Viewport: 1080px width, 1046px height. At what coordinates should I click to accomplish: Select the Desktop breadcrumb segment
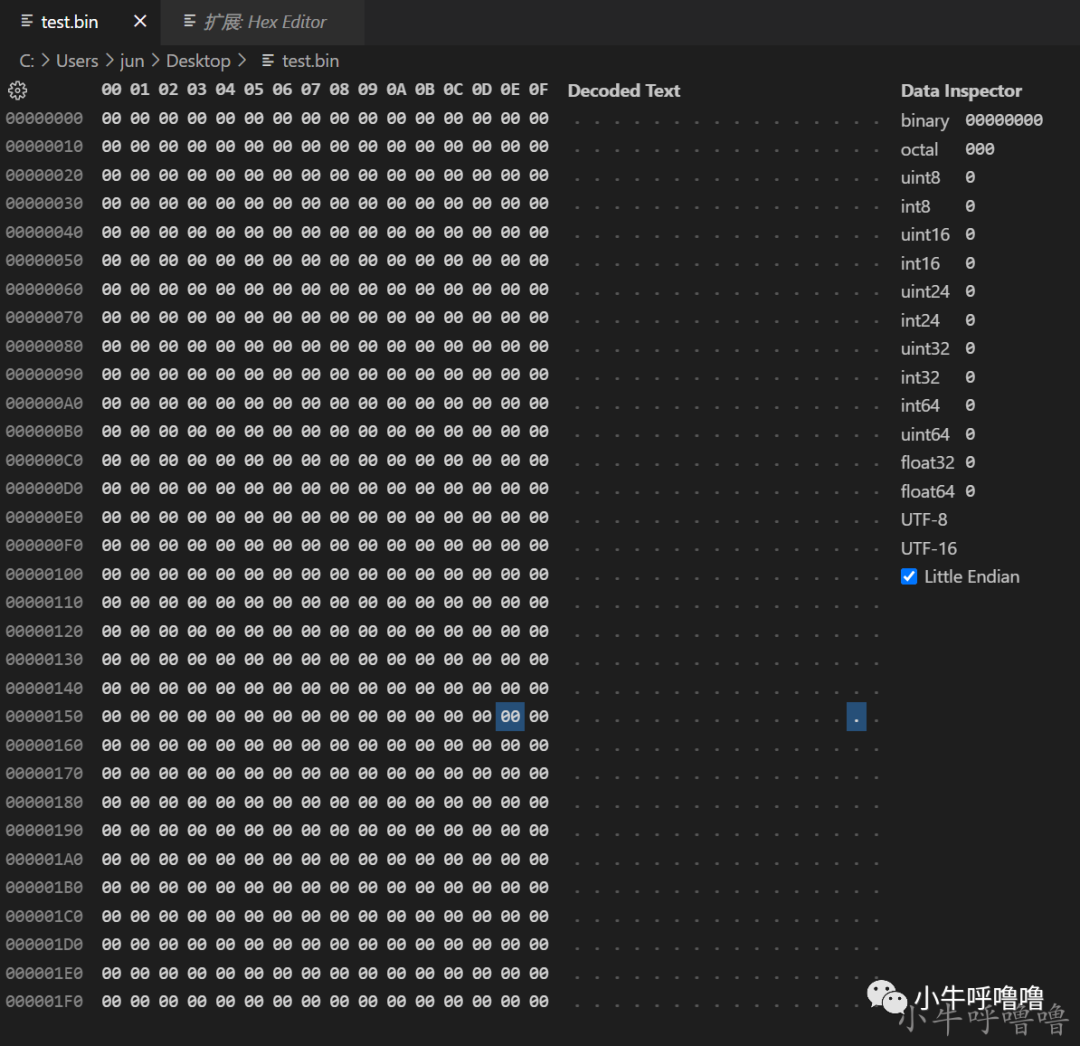click(x=198, y=61)
